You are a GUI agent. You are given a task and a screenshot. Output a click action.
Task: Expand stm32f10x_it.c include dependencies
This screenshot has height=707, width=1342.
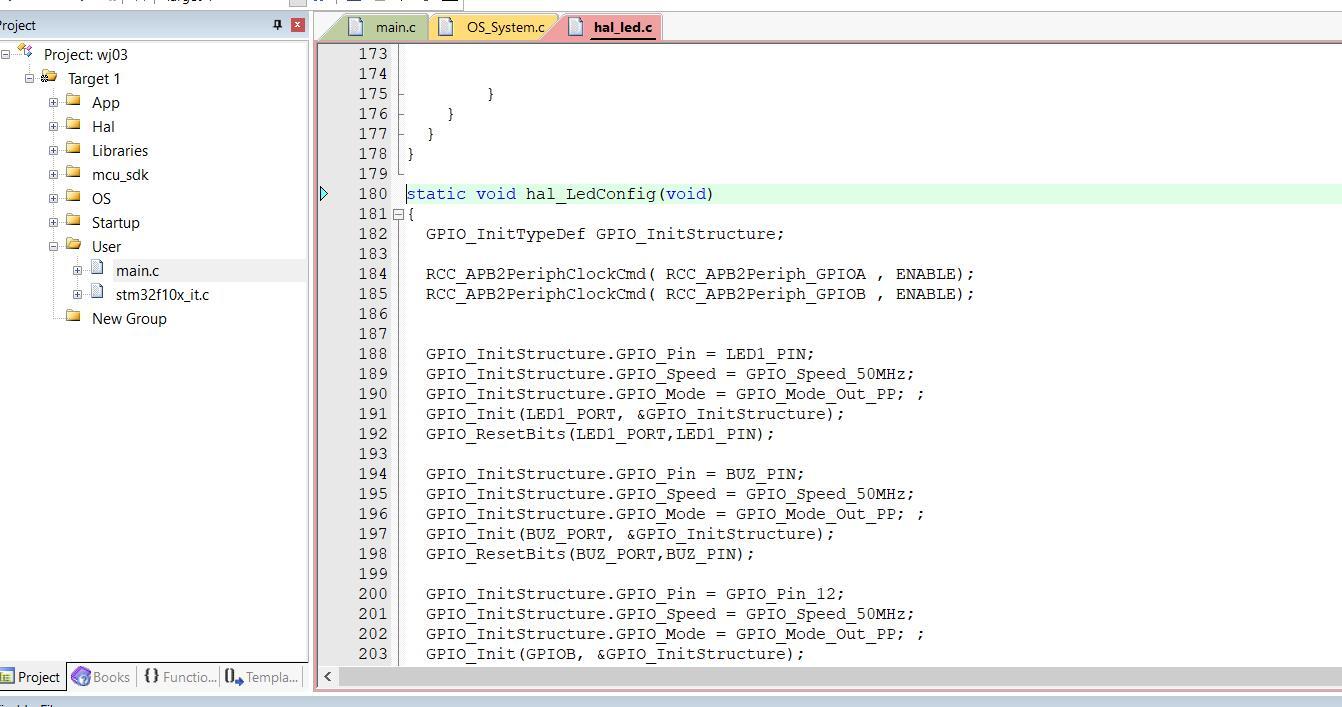(78, 294)
